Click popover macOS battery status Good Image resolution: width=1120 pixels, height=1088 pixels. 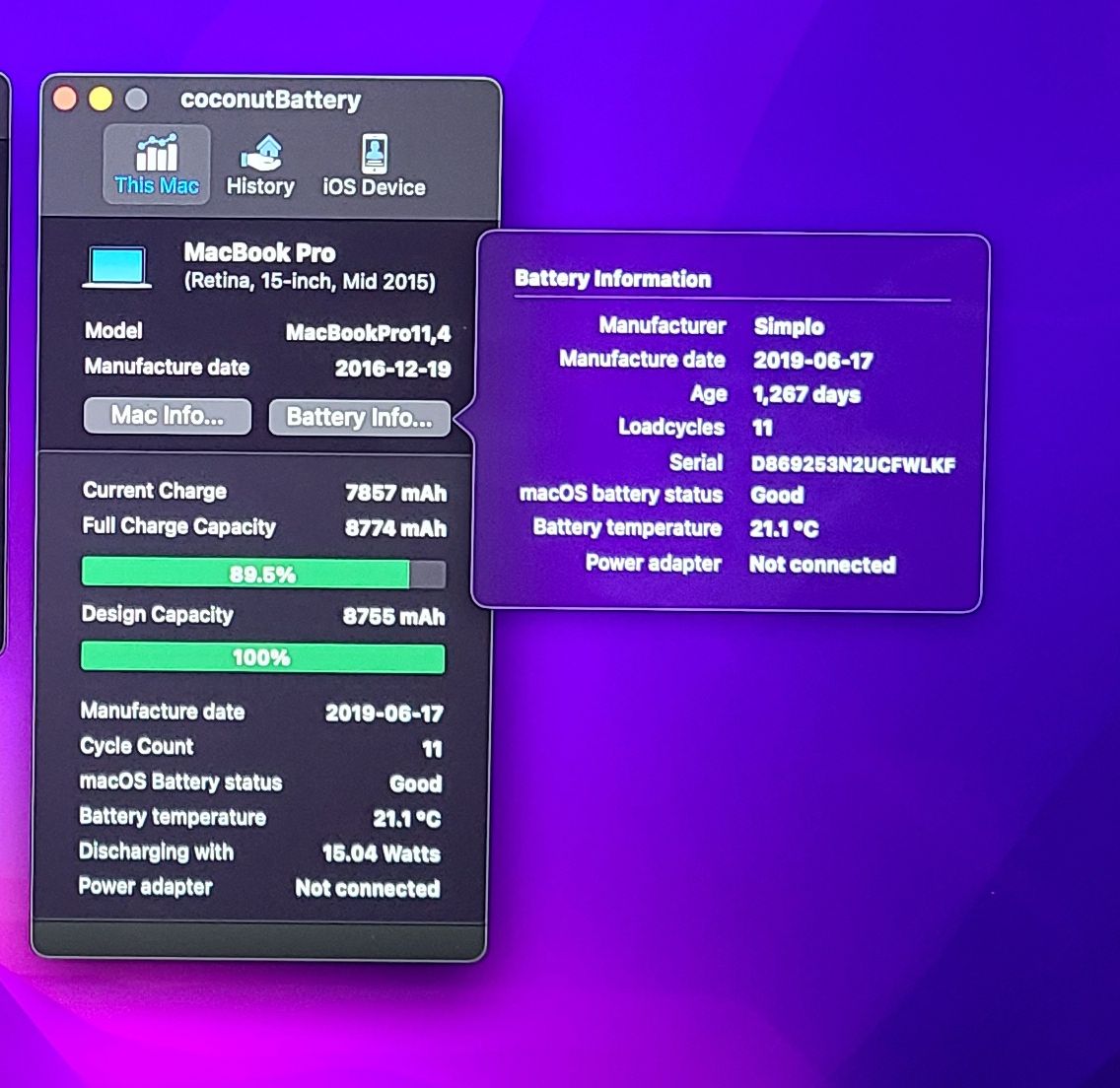pyautogui.click(x=777, y=495)
